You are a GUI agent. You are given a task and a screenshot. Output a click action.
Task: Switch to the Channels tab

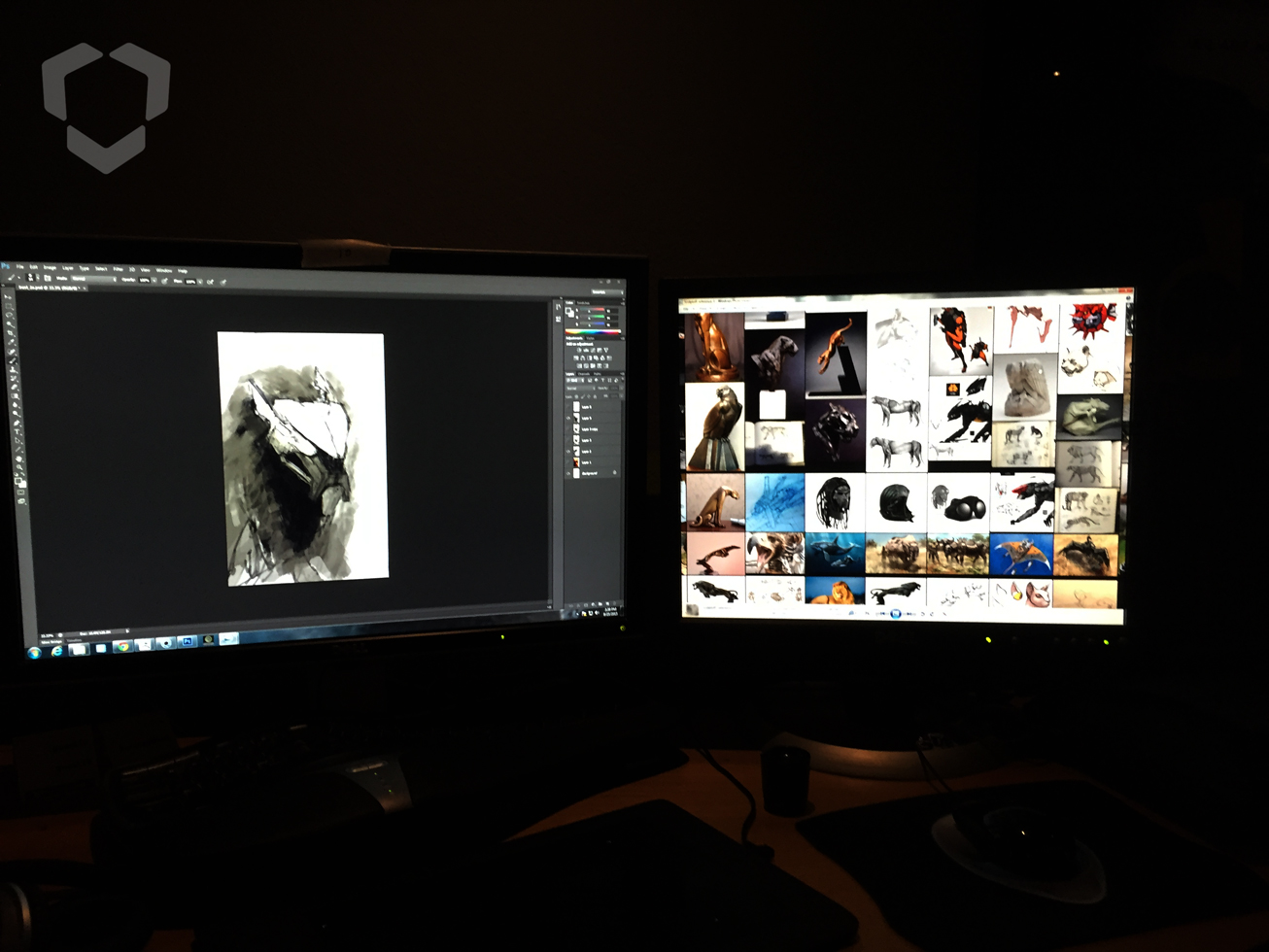point(584,374)
